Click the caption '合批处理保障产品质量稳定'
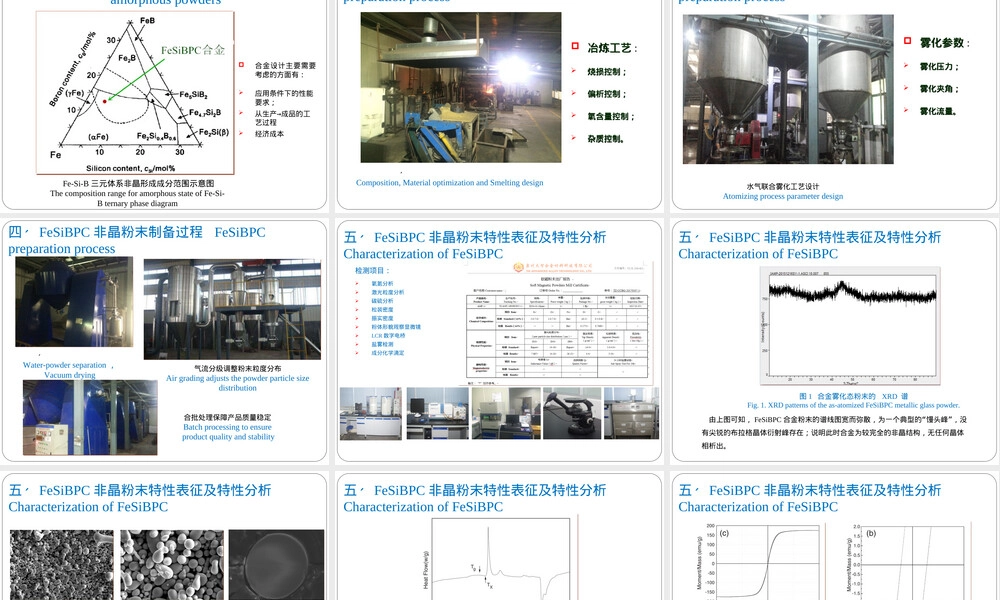 228,418
